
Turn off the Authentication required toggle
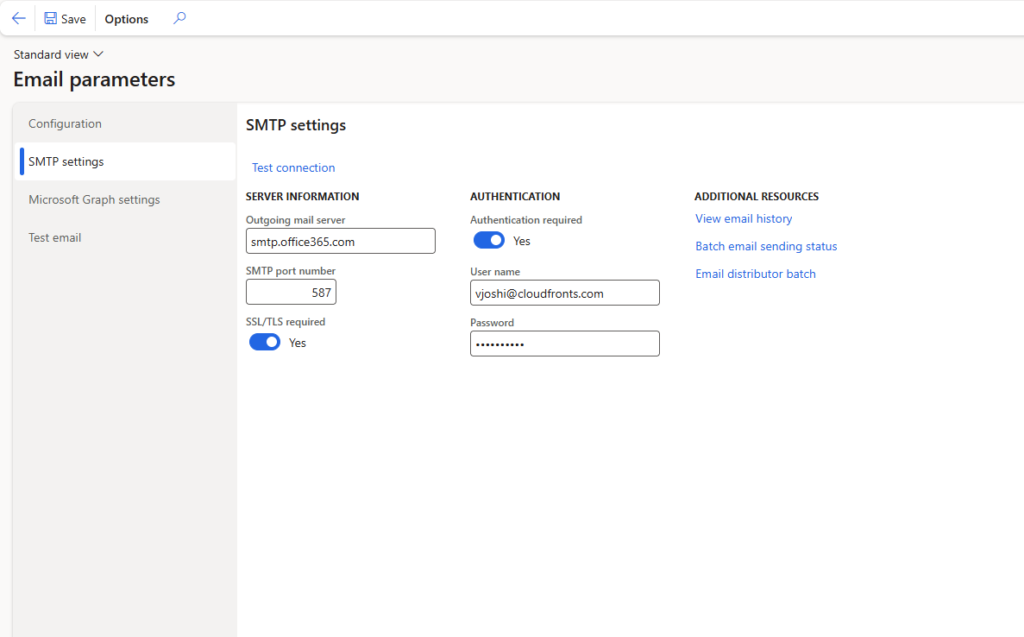[489, 240]
